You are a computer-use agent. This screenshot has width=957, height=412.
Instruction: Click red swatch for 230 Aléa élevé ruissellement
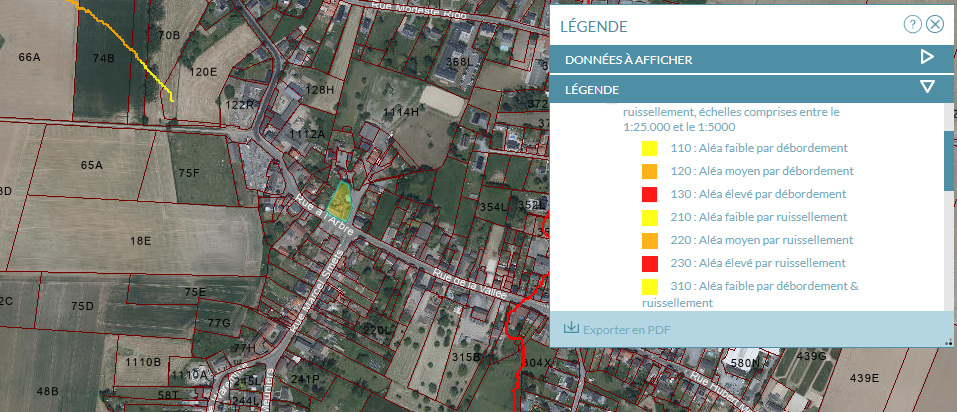click(649, 264)
